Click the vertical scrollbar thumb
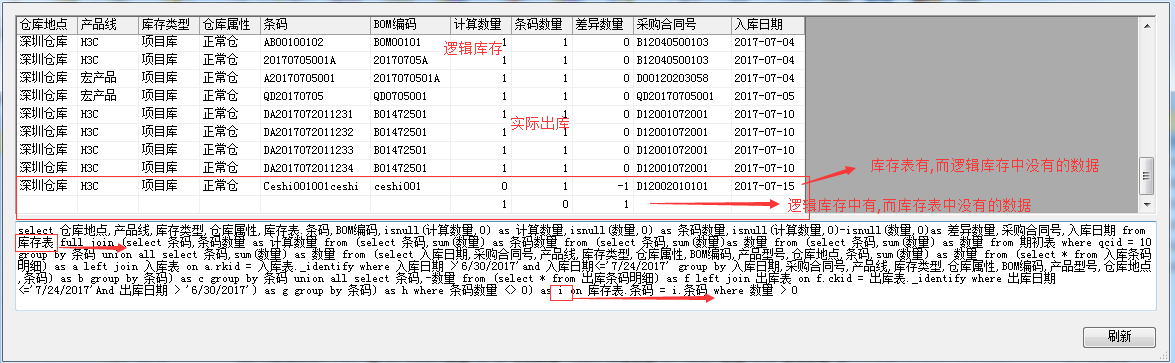This screenshot has height=363, width=1175. pos(1145,176)
